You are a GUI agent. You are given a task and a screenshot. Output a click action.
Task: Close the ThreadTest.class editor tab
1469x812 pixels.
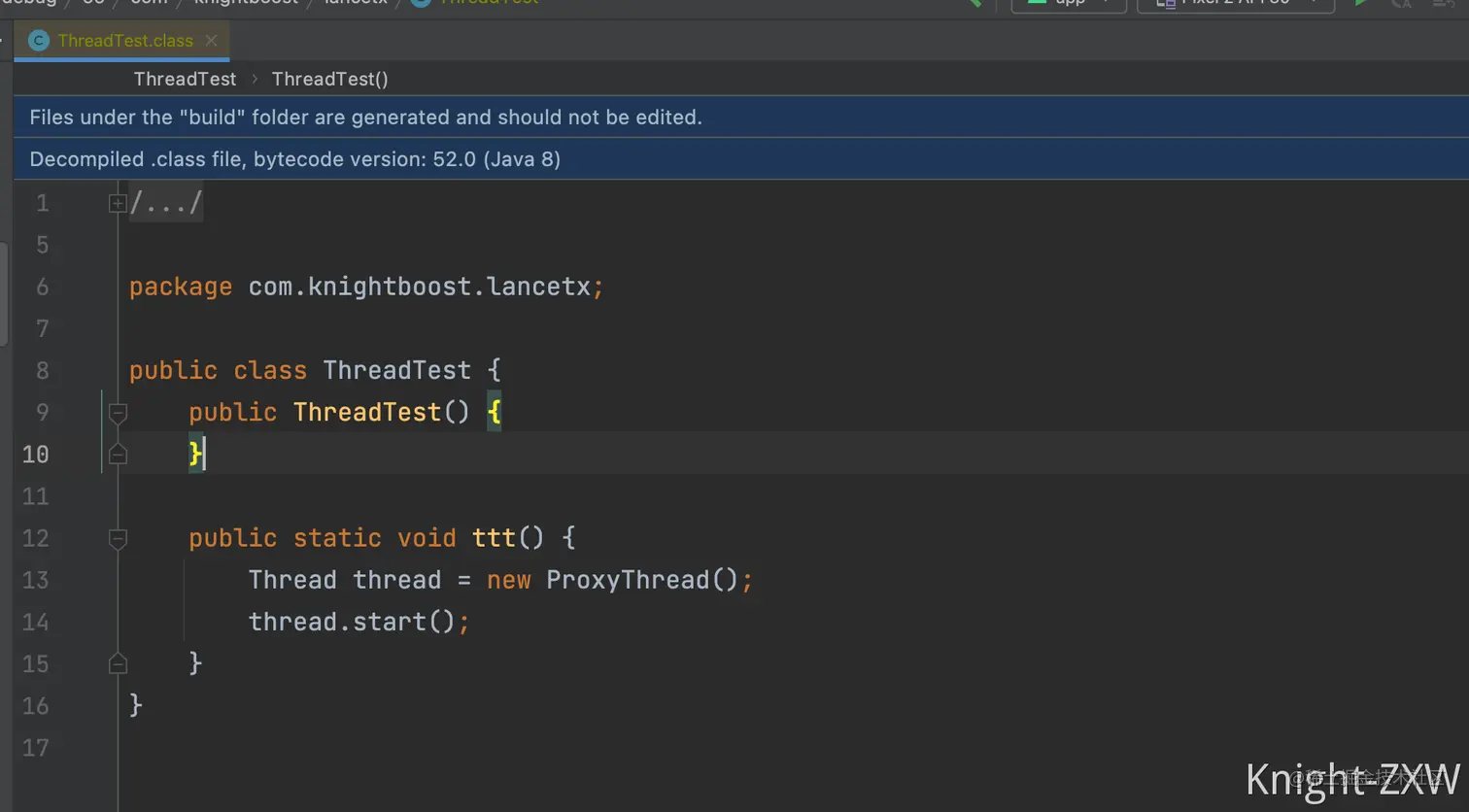pyautogui.click(x=211, y=41)
